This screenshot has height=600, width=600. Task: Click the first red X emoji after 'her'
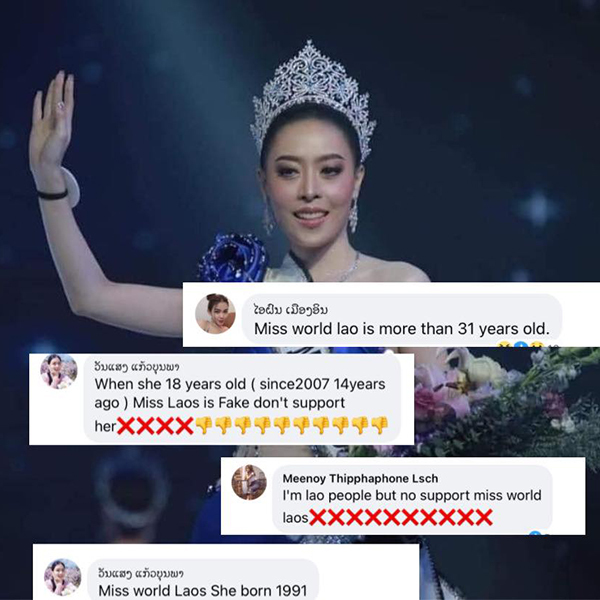pyautogui.click(x=126, y=426)
